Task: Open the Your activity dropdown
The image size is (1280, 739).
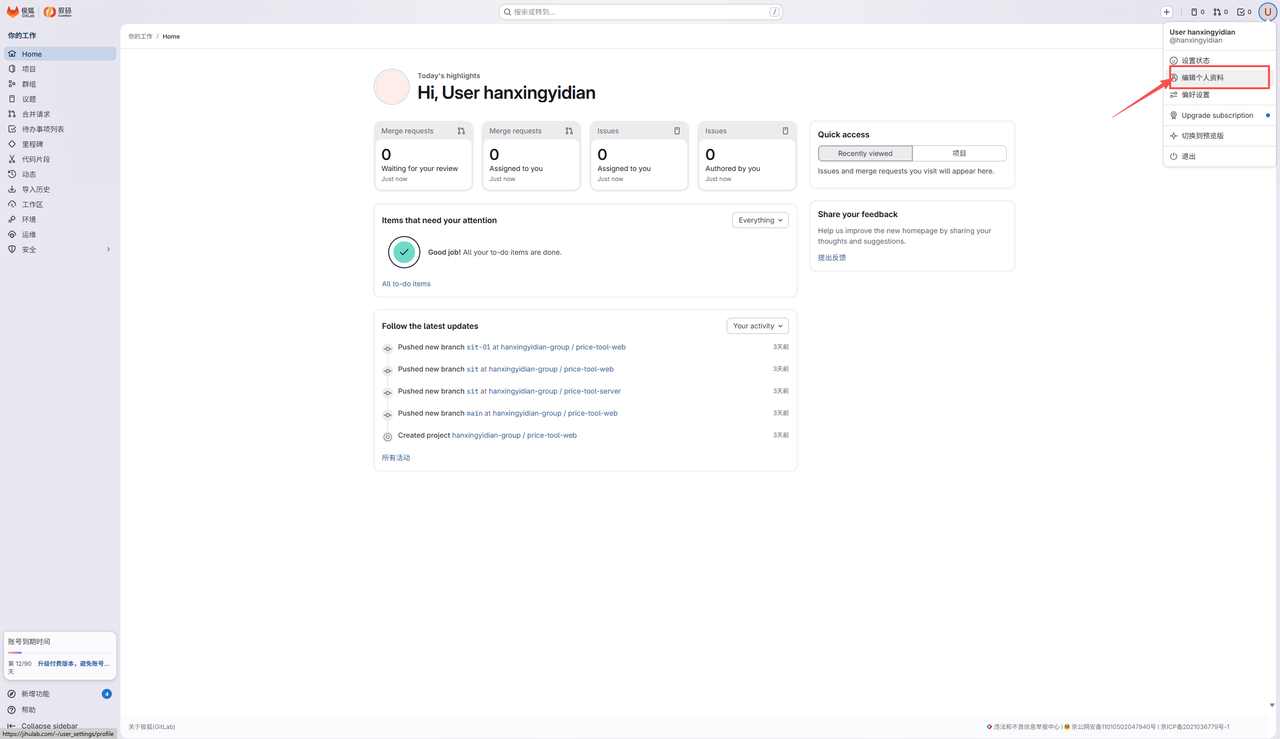Action: click(x=757, y=326)
